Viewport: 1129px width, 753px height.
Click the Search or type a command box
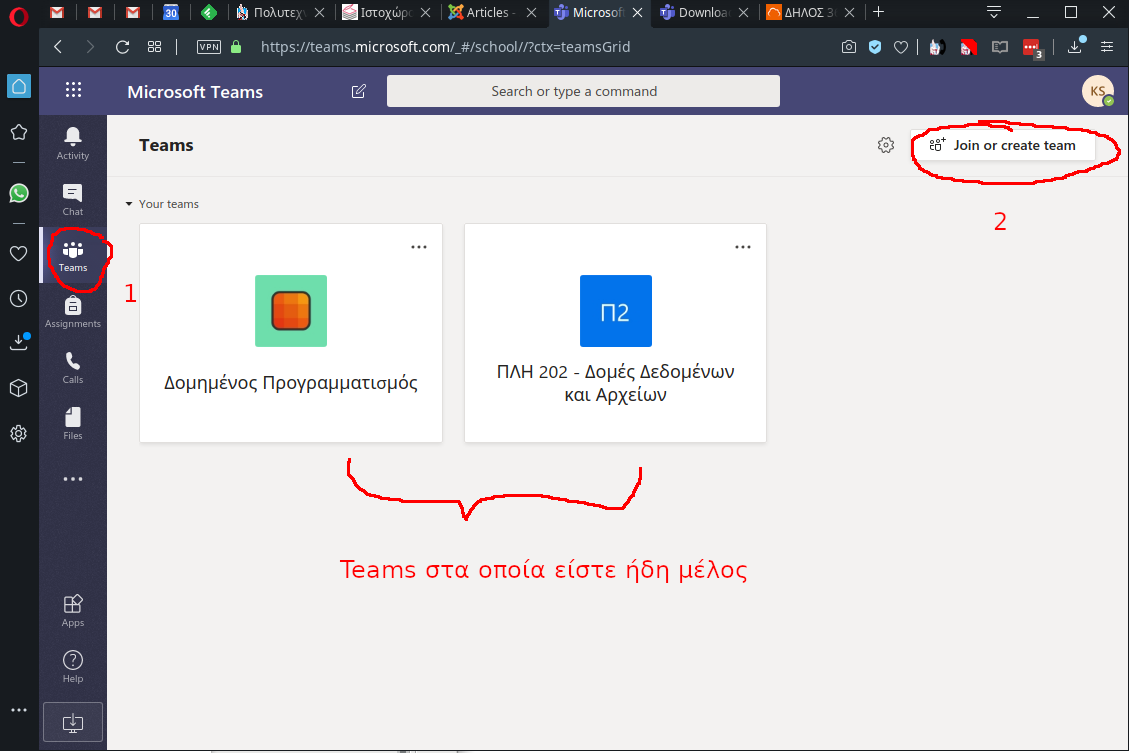coord(583,91)
